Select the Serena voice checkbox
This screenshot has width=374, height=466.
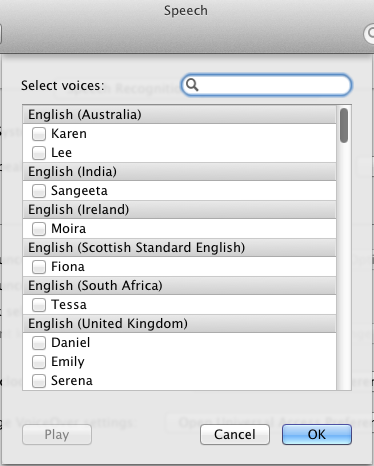click(39, 381)
